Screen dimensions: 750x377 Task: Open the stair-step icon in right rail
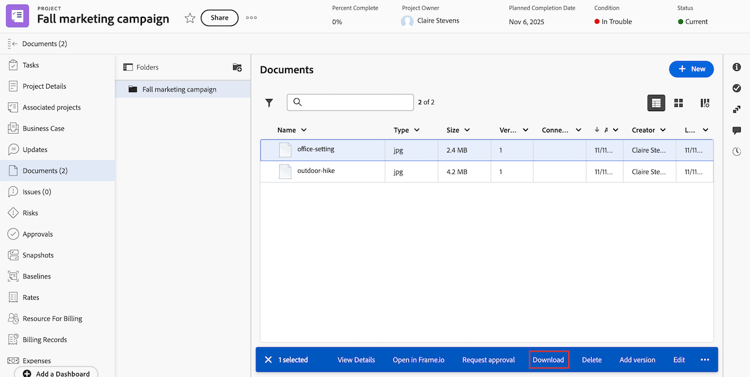pyautogui.click(x=737, y=110)
